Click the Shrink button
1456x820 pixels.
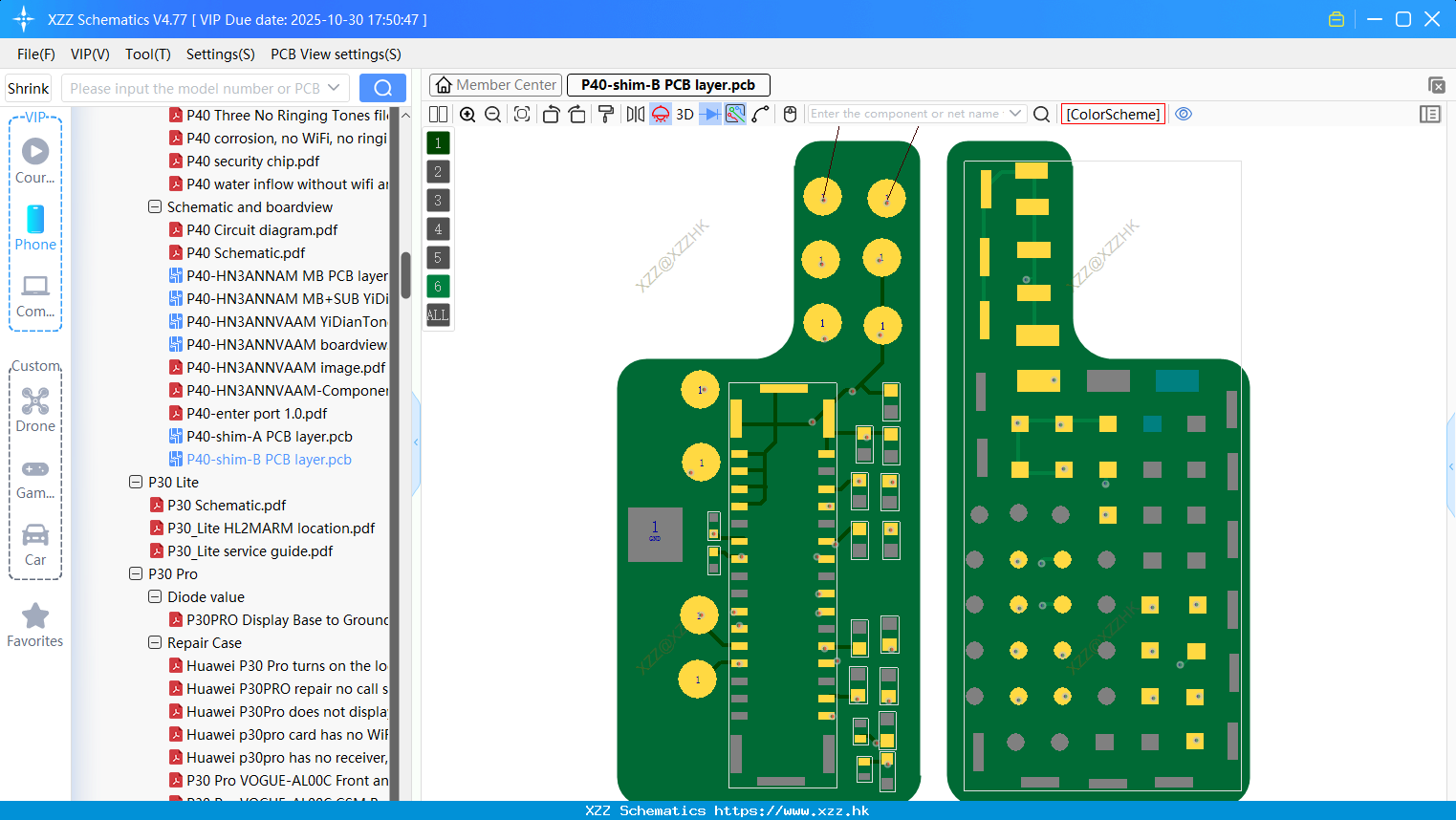(x=28, y=88)
